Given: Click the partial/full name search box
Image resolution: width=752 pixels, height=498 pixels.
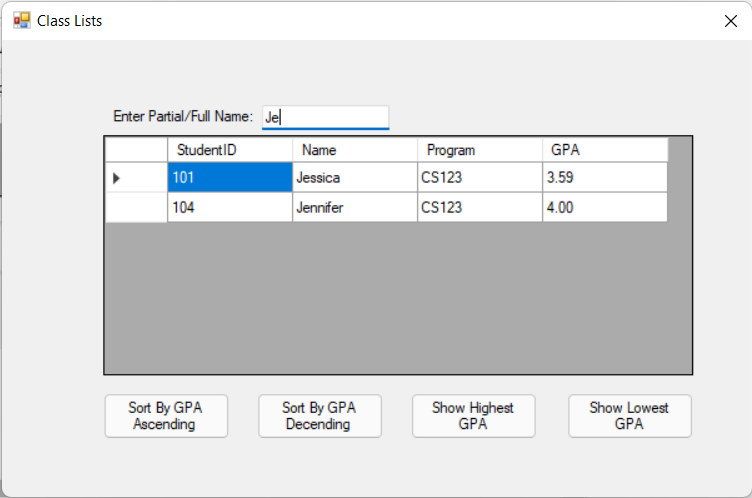Looking at the screenshot, I should [325, 117].
